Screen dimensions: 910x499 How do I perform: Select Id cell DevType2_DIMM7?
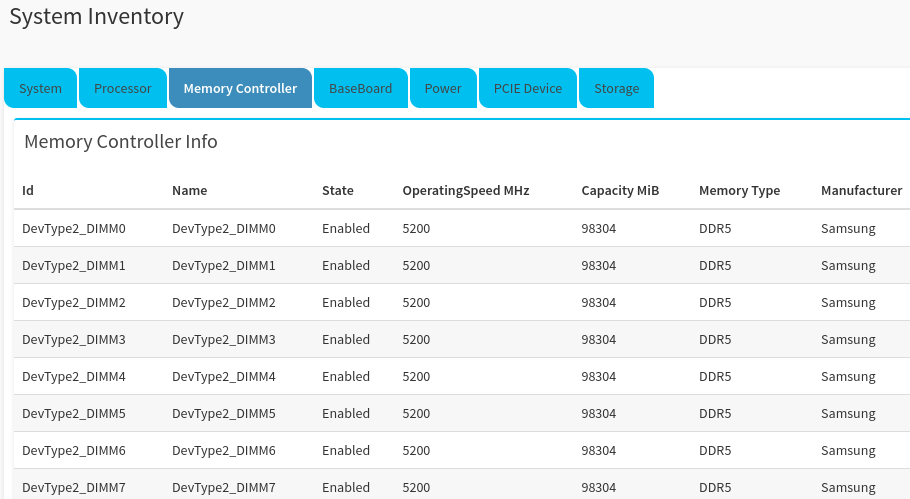coord(74,488)
